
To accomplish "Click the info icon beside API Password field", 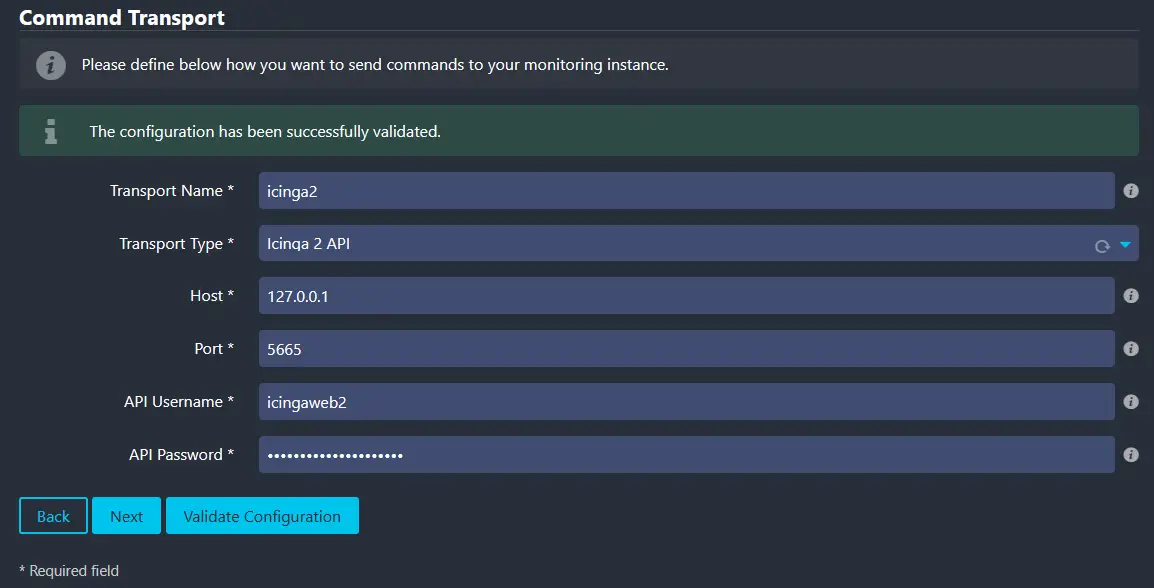I will tap(1131, 455).
